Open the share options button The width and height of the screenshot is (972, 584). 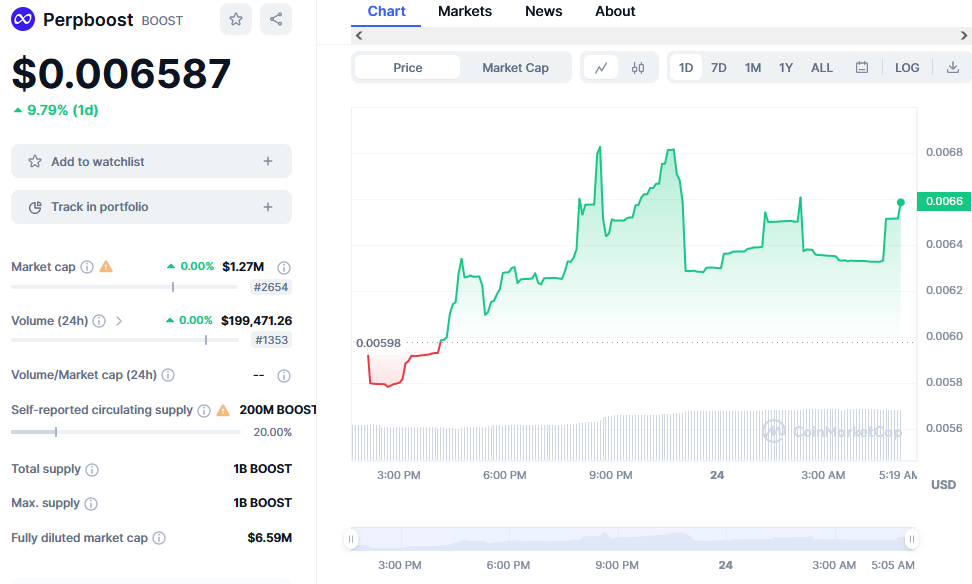click(x=276, y=19)
